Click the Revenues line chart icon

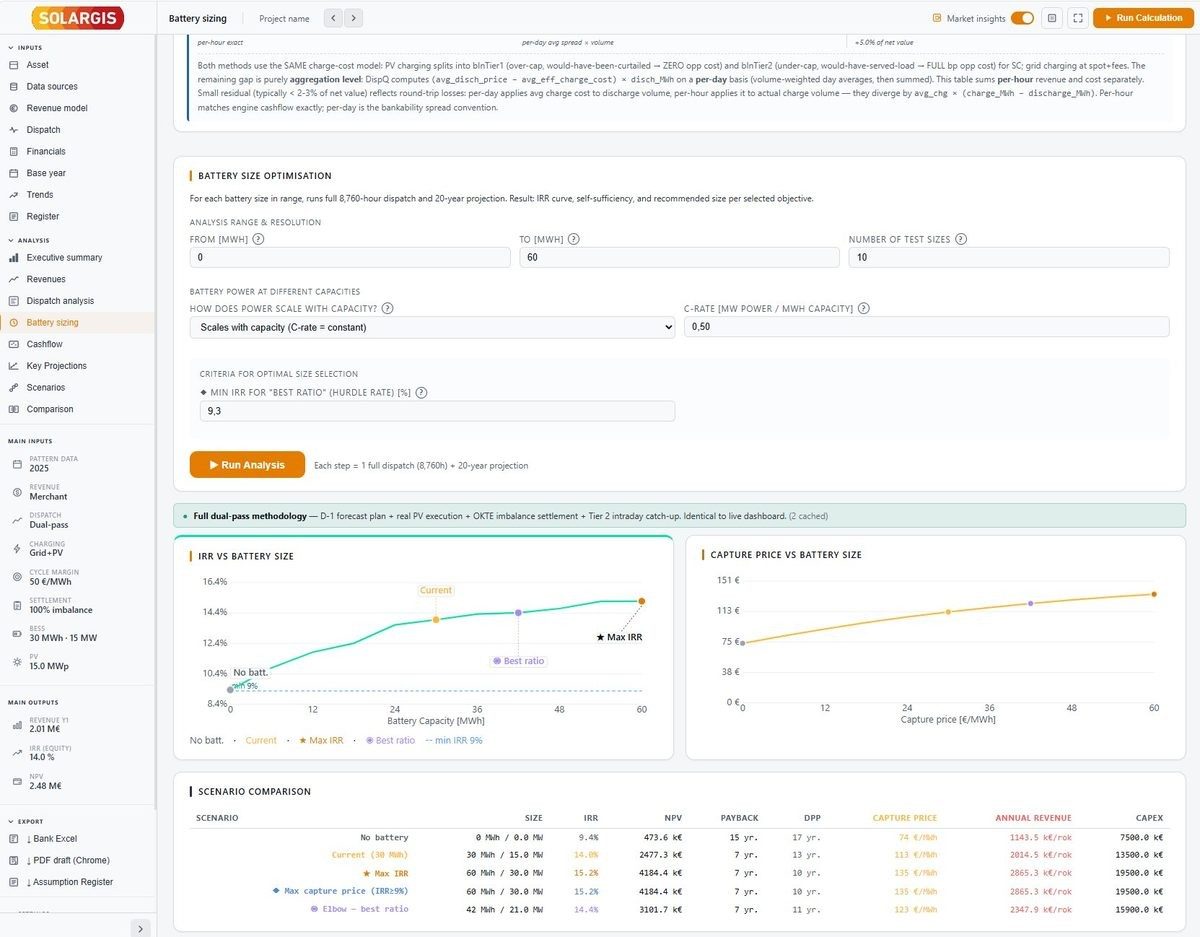point(14,279)
